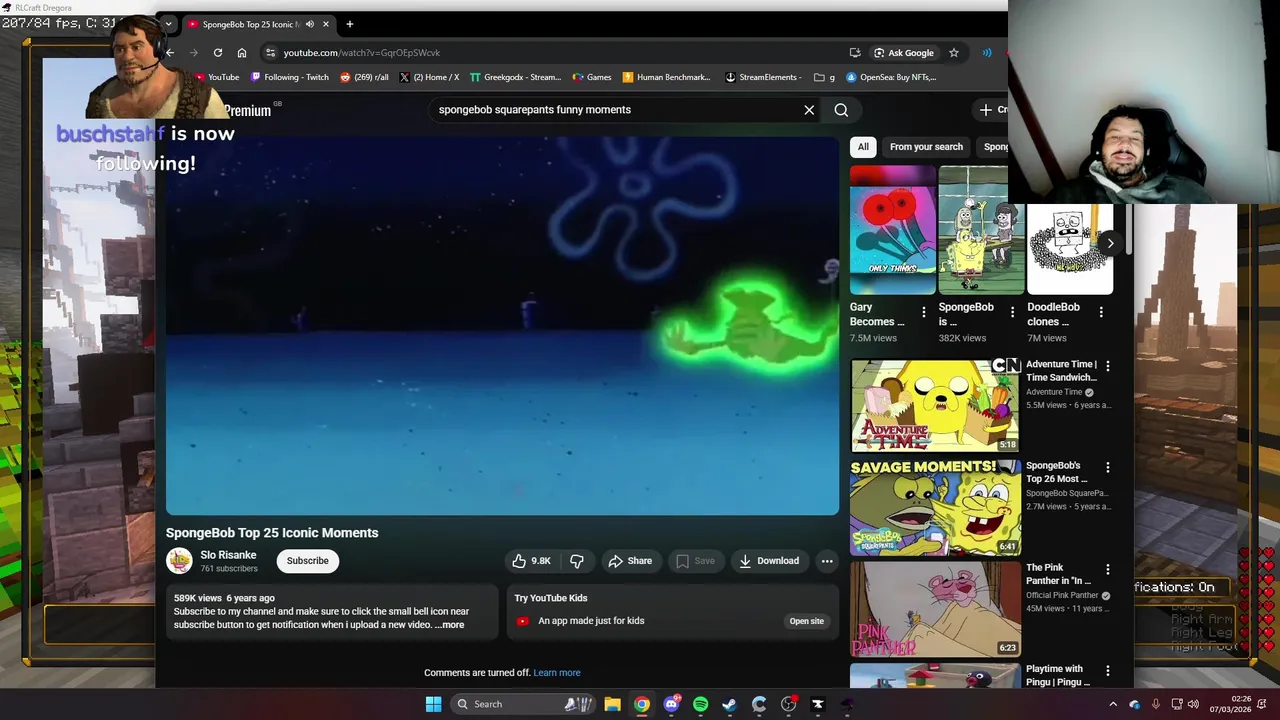Open the volume control in system tray
1280x720 pixels.
coord(1193,704)
